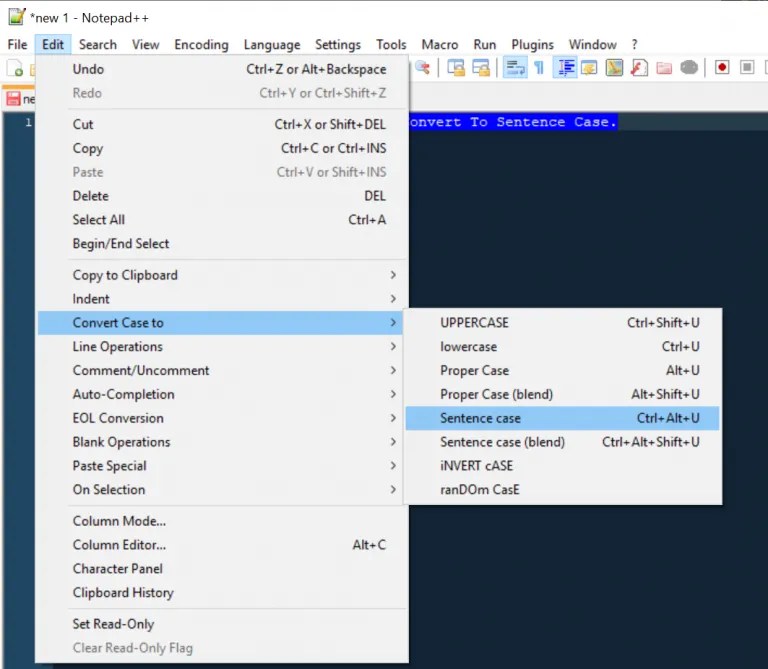Viewport: 768px width, 669px height.
Task: Open the Plugins menu
Action: 532,45
